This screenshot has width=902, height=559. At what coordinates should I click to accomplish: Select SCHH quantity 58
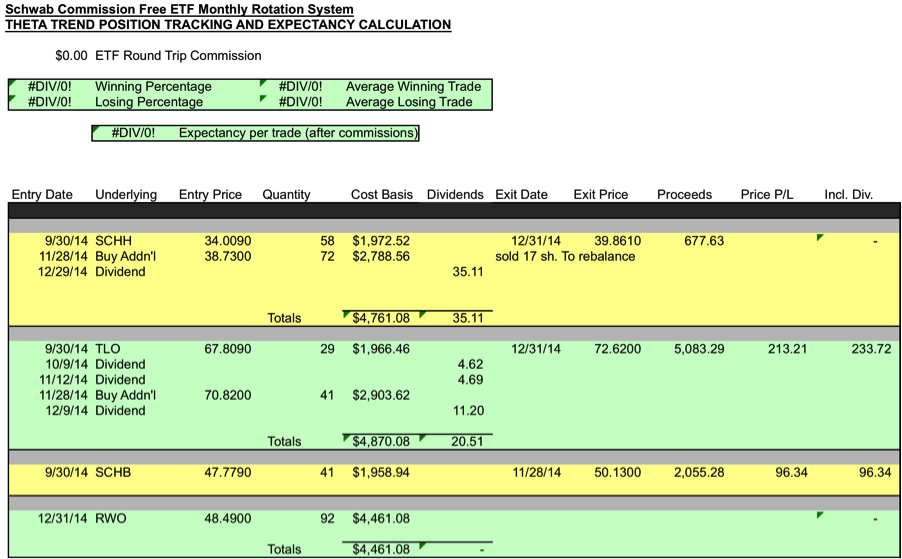click(x=327, y=241)
